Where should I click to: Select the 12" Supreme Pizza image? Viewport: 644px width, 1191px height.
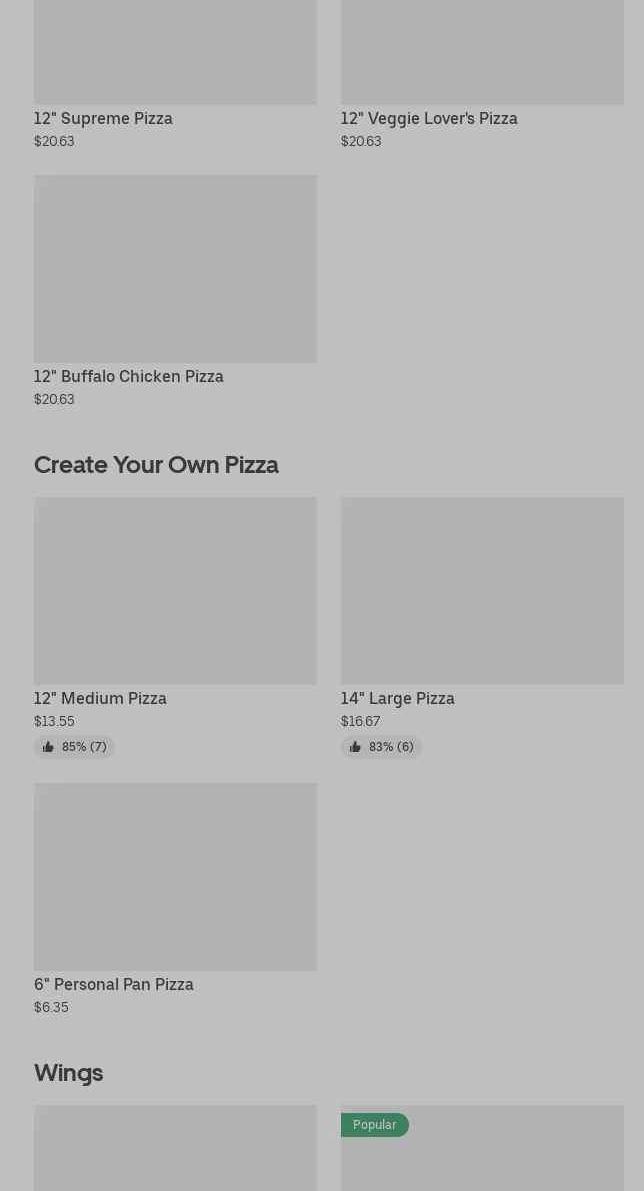[x=175, y=50]
